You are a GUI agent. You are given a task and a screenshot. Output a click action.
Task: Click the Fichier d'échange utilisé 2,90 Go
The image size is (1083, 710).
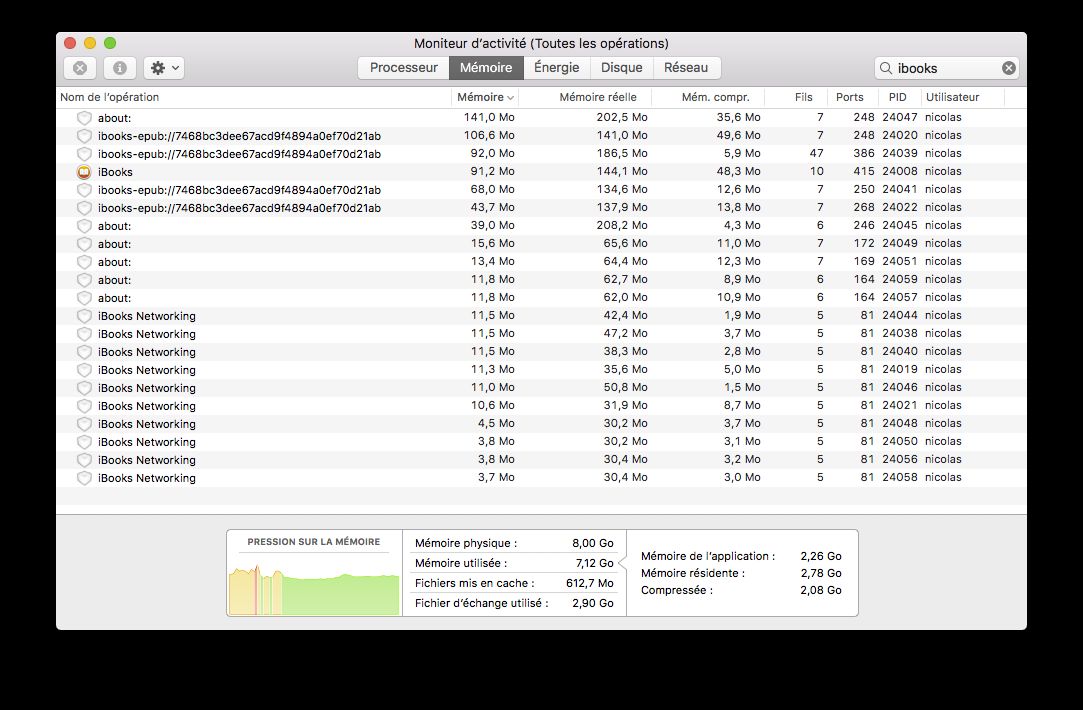[593, 603]
